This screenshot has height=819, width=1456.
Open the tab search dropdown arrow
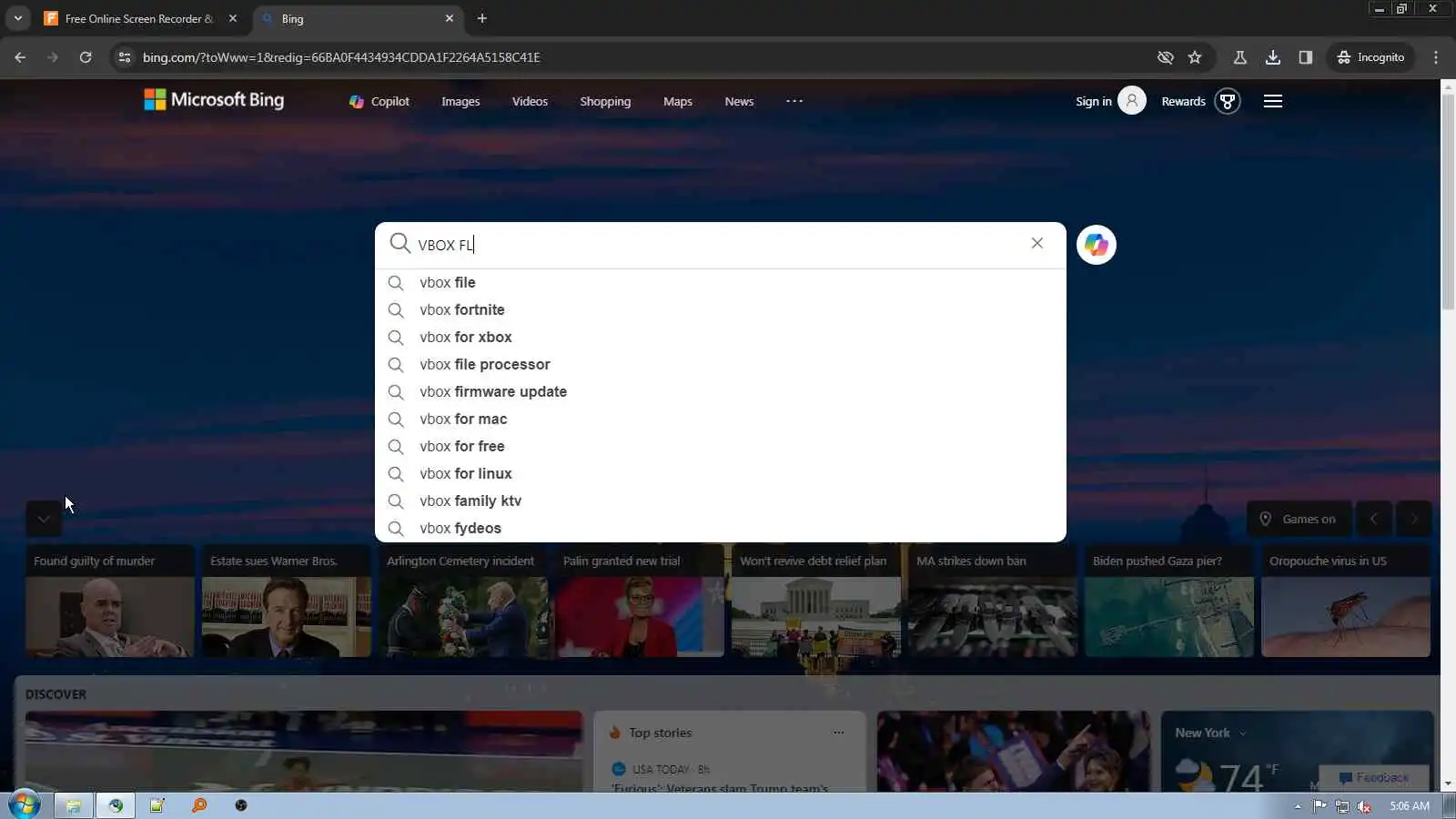click(x=17, y=18)
